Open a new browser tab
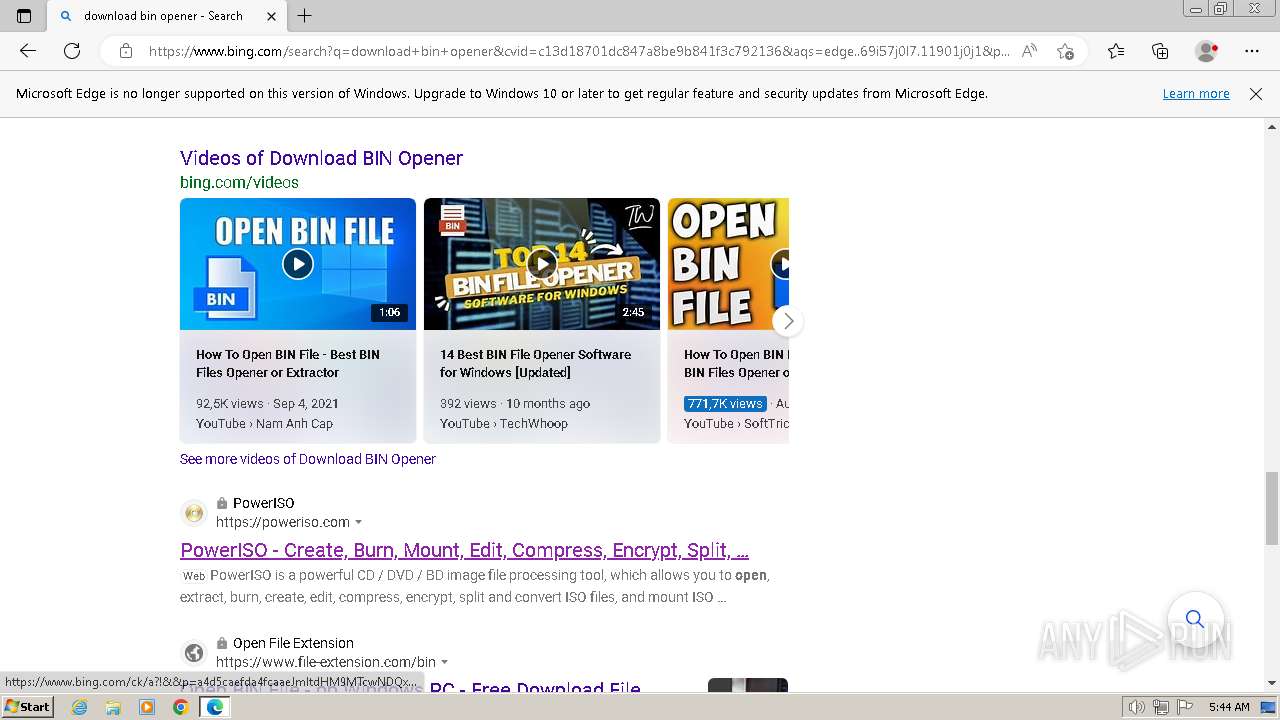This screenshot has height=720, width=1280. tap(305, 16)
